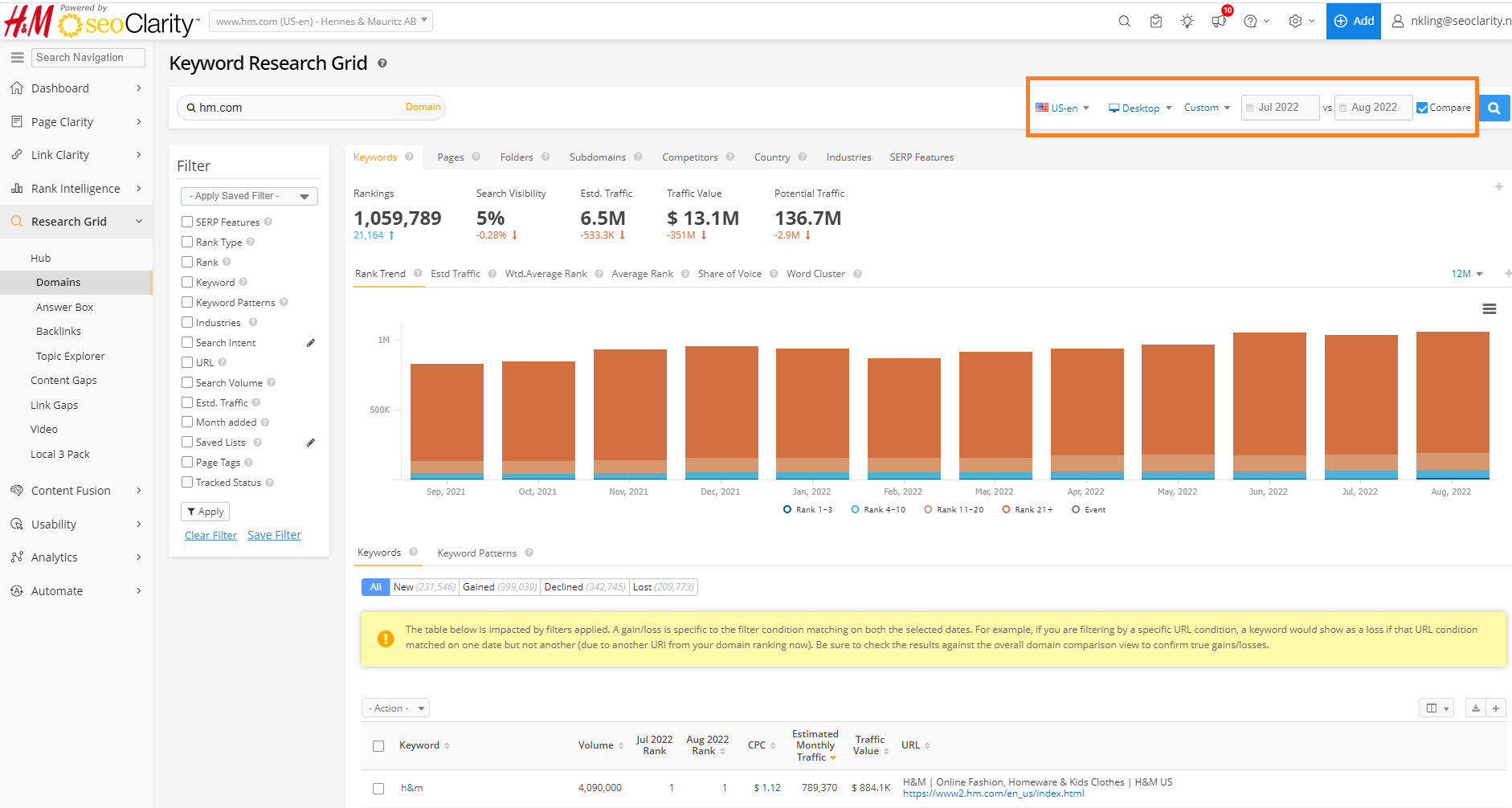Screen dimensions: 1512x808
Task: Open the help icon beside Keyword Research Grid
Action: pos(382,63)
